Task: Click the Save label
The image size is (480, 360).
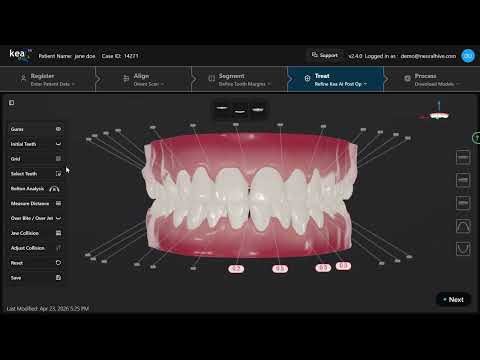Action: pos(16,278)
